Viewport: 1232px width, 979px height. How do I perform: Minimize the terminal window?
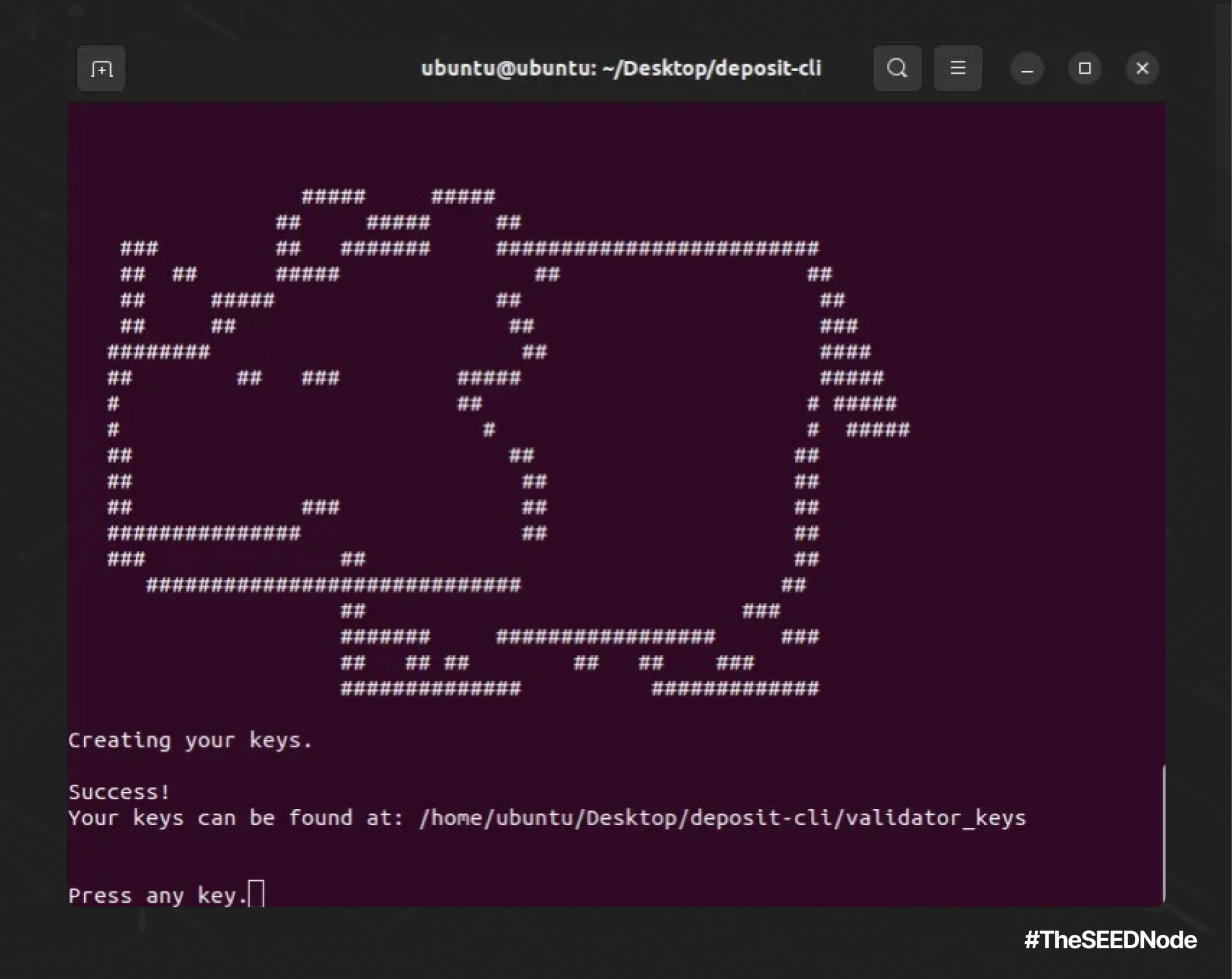[x=1027, y=69]
